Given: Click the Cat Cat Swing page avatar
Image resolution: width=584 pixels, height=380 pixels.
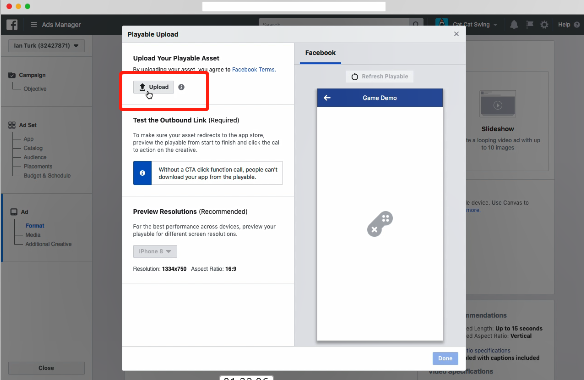Looking at the screenshot, I should [x=441, y=24].
